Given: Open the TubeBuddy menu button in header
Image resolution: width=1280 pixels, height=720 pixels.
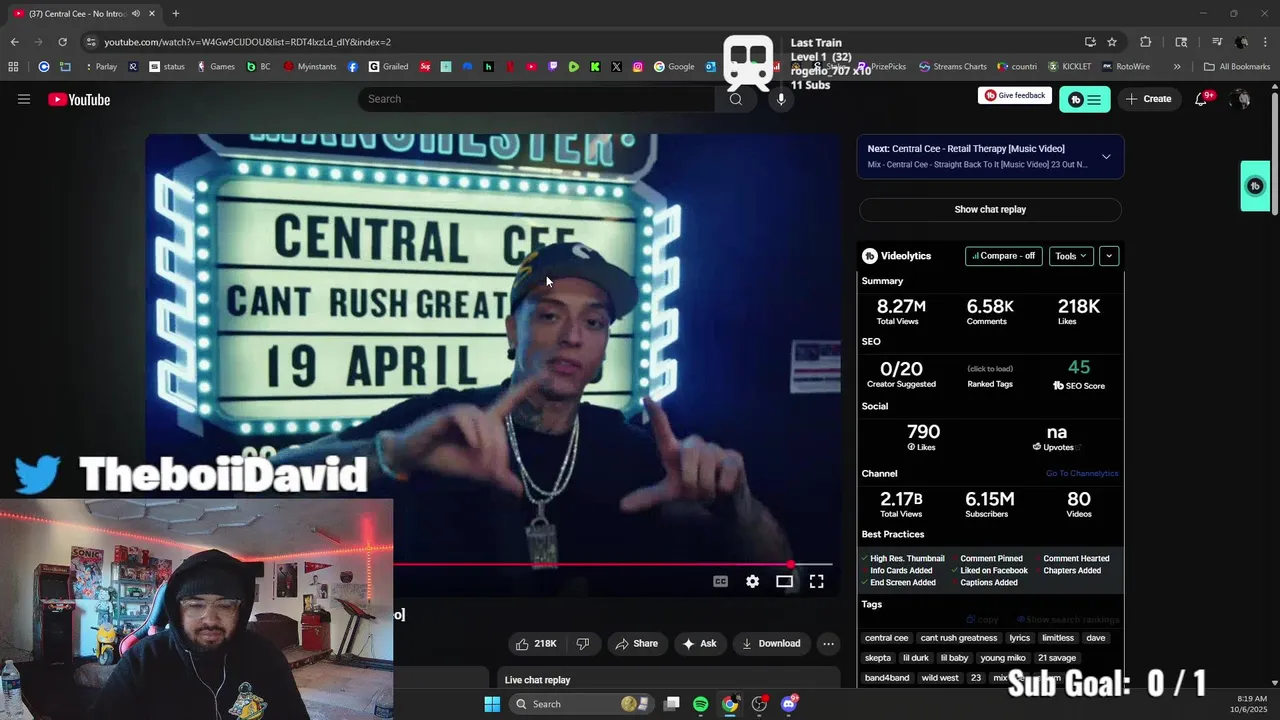Looking at the screenshot, I should click(x=1085, y=99).
